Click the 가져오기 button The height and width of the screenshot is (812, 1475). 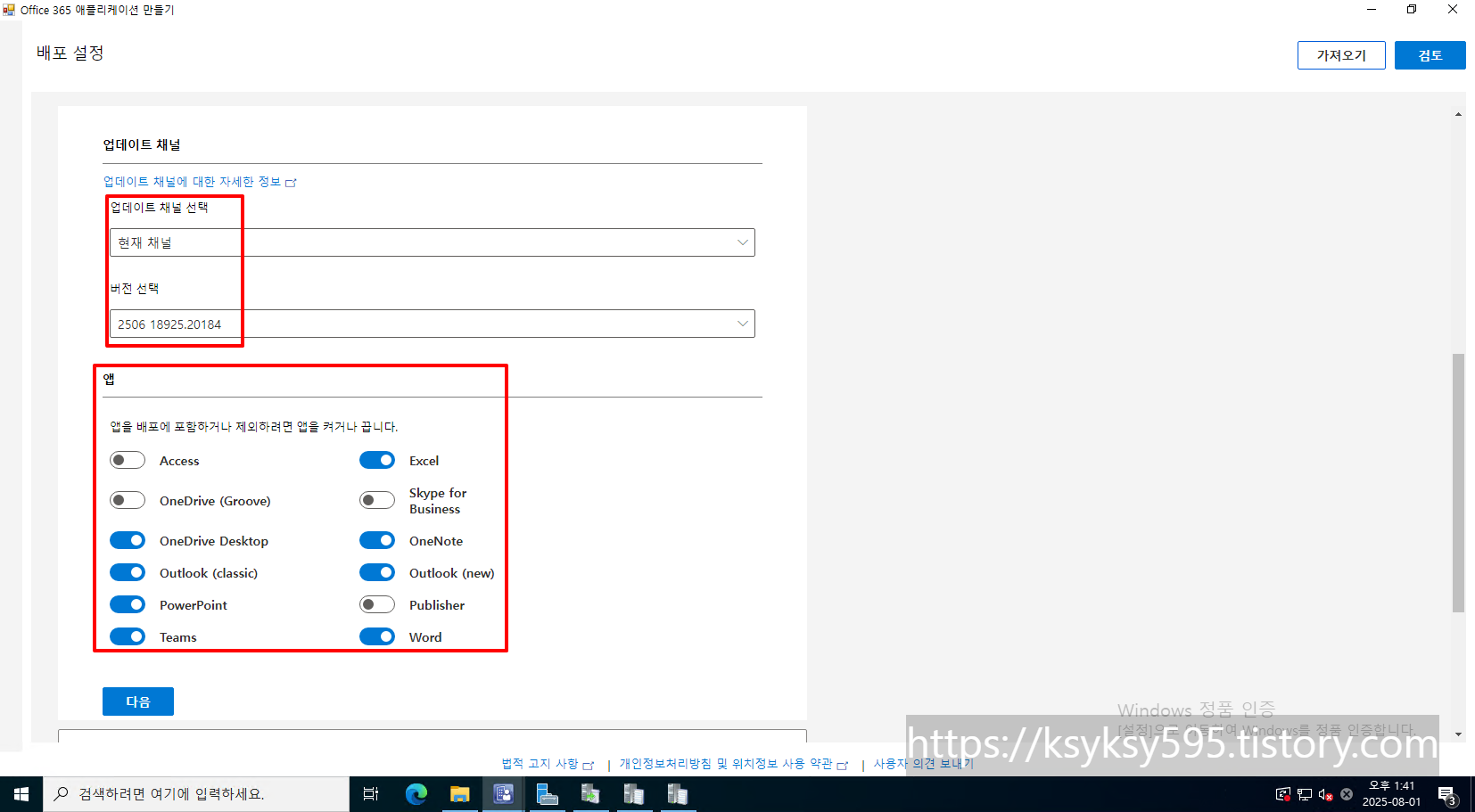click(1341, 55)
